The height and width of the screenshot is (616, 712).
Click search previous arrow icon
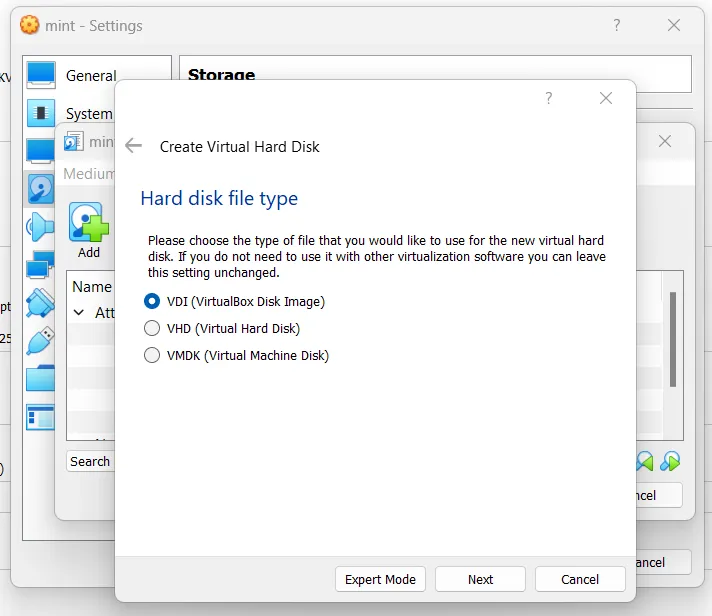[645, 461]
